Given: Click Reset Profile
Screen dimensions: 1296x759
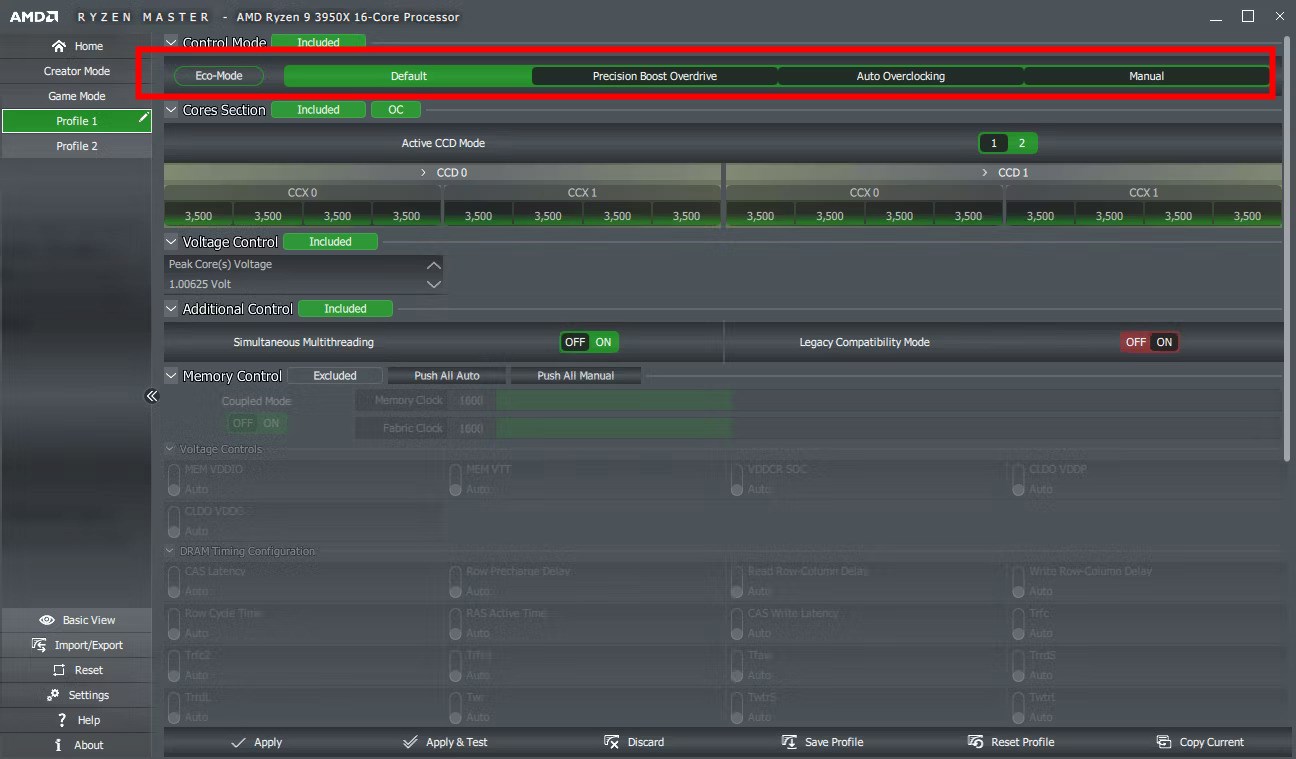Looking at the screenshot, I should [x=1011, y=742].
